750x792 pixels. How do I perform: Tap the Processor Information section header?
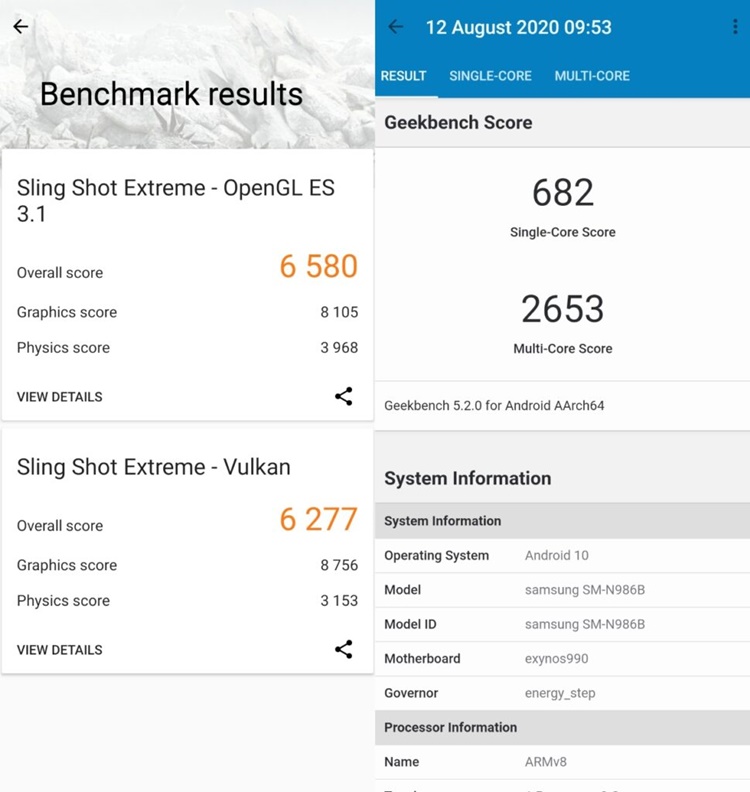pos(562,727)
